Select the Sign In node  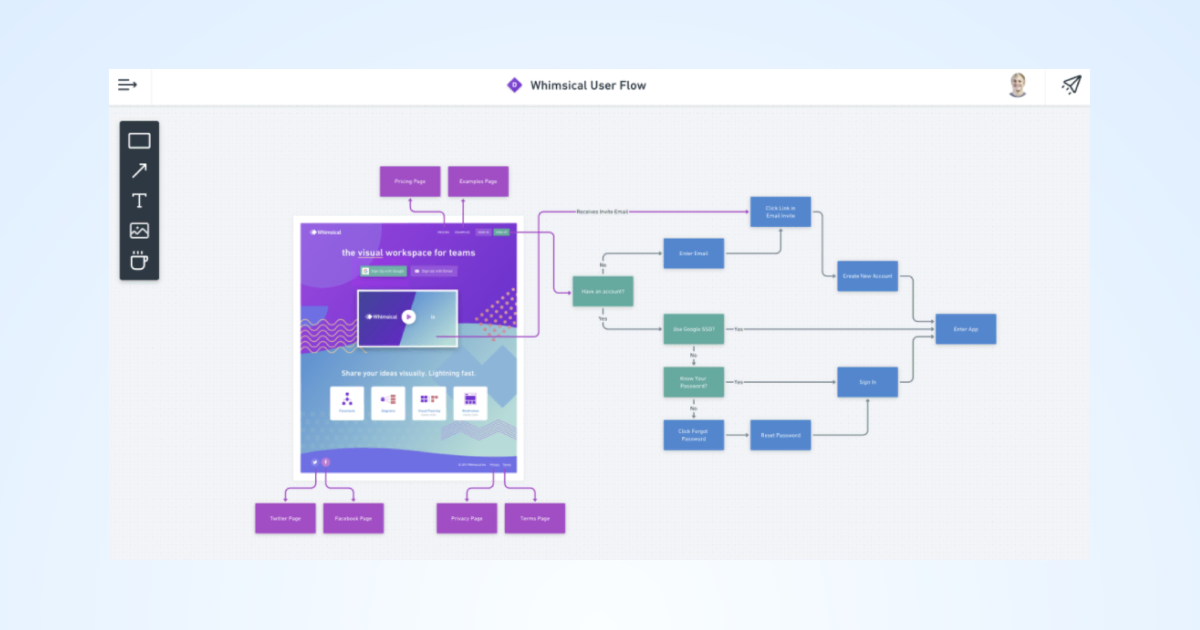tap(867, 382)
